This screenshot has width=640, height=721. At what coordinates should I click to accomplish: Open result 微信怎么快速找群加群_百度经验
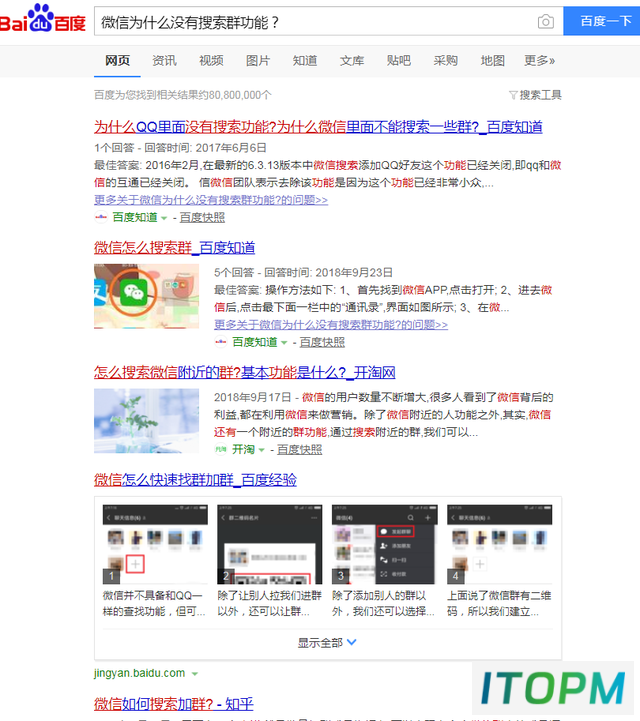pos(195,480)
